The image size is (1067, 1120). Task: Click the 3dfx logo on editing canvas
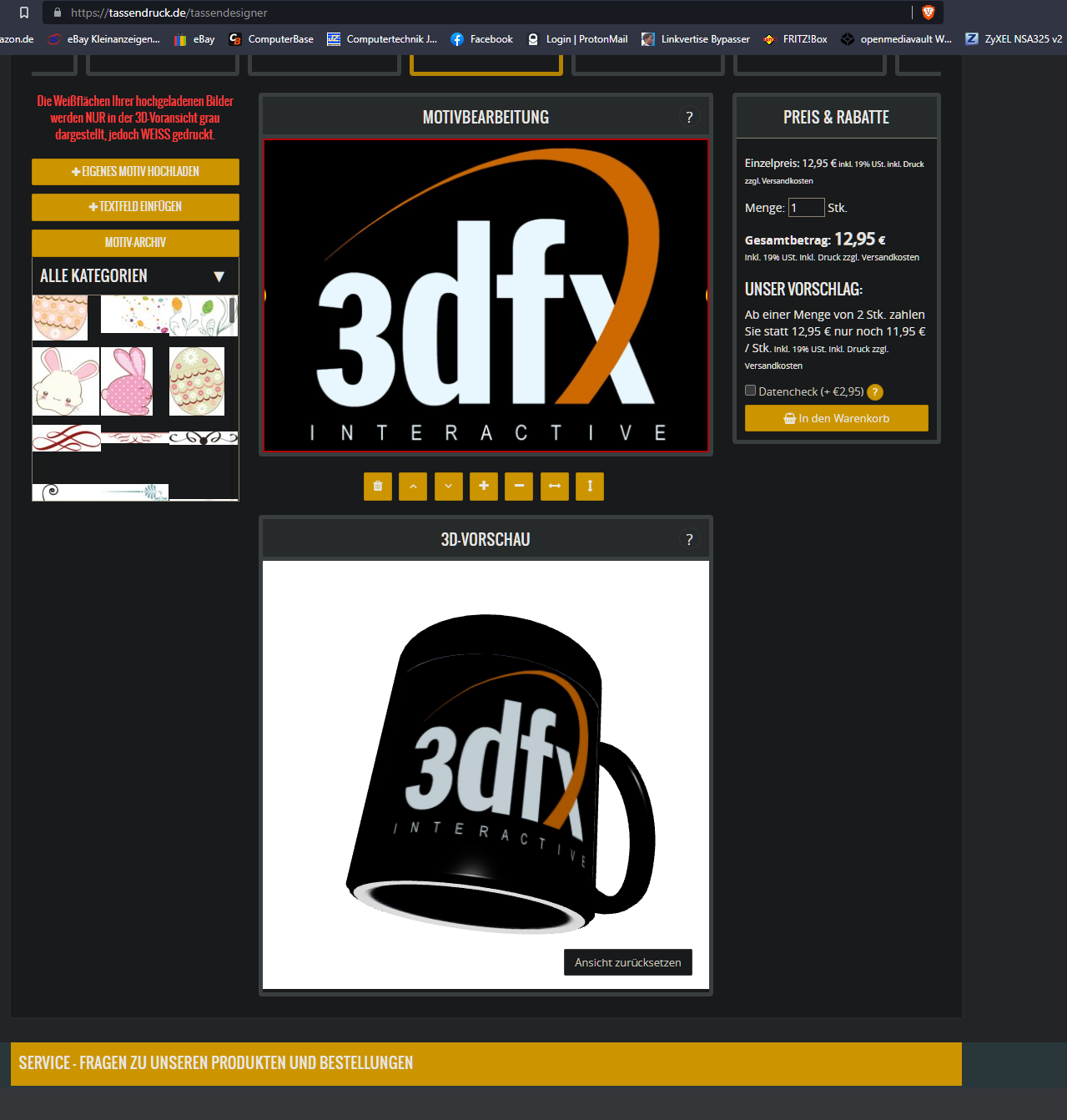coord(486,295)
